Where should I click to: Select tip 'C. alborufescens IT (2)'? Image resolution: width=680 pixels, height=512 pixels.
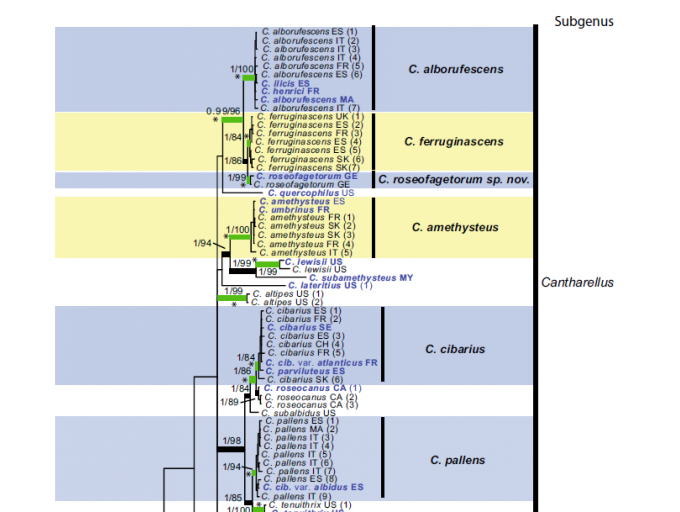(x=311, y=41)
